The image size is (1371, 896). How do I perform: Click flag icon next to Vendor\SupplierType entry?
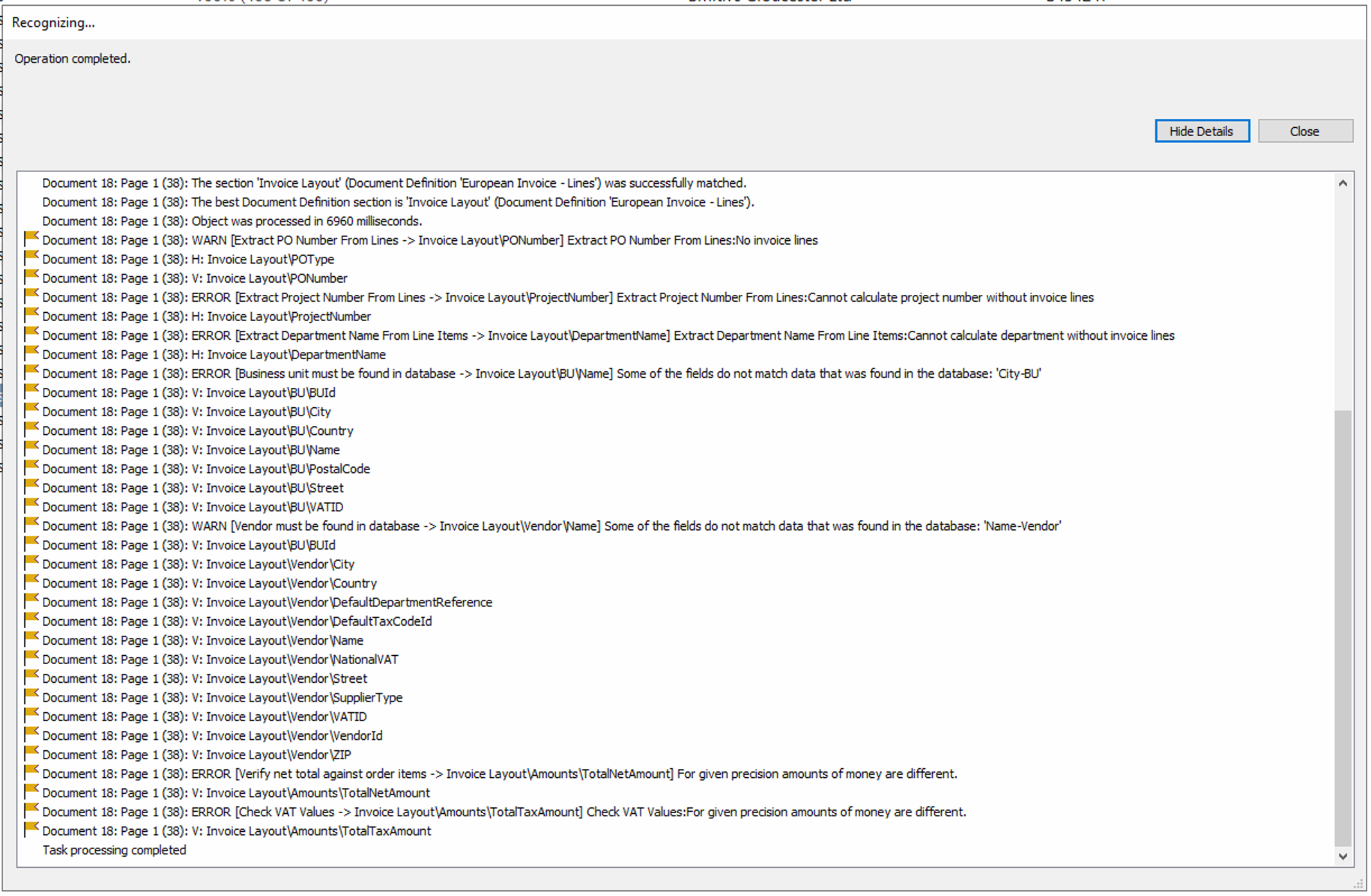point(31,697)
